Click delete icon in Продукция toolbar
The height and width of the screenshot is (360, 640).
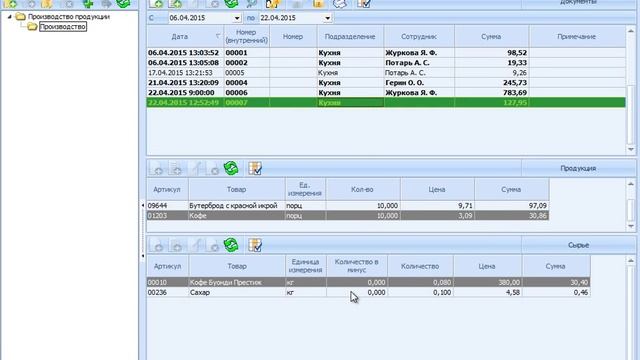(x=213, y=168)
